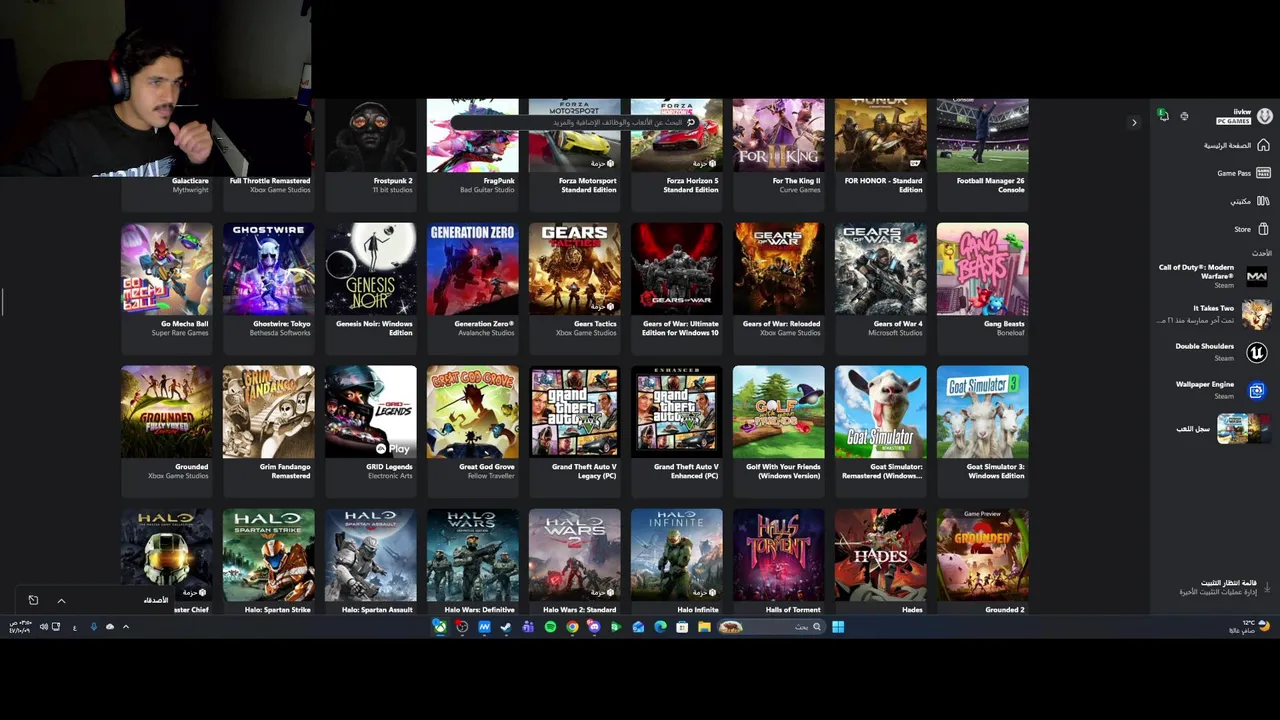Viewport: 1280px width, 720px height.
Task: Click 'Full Throttle Remastered' title text
Action: coord(270,181)
